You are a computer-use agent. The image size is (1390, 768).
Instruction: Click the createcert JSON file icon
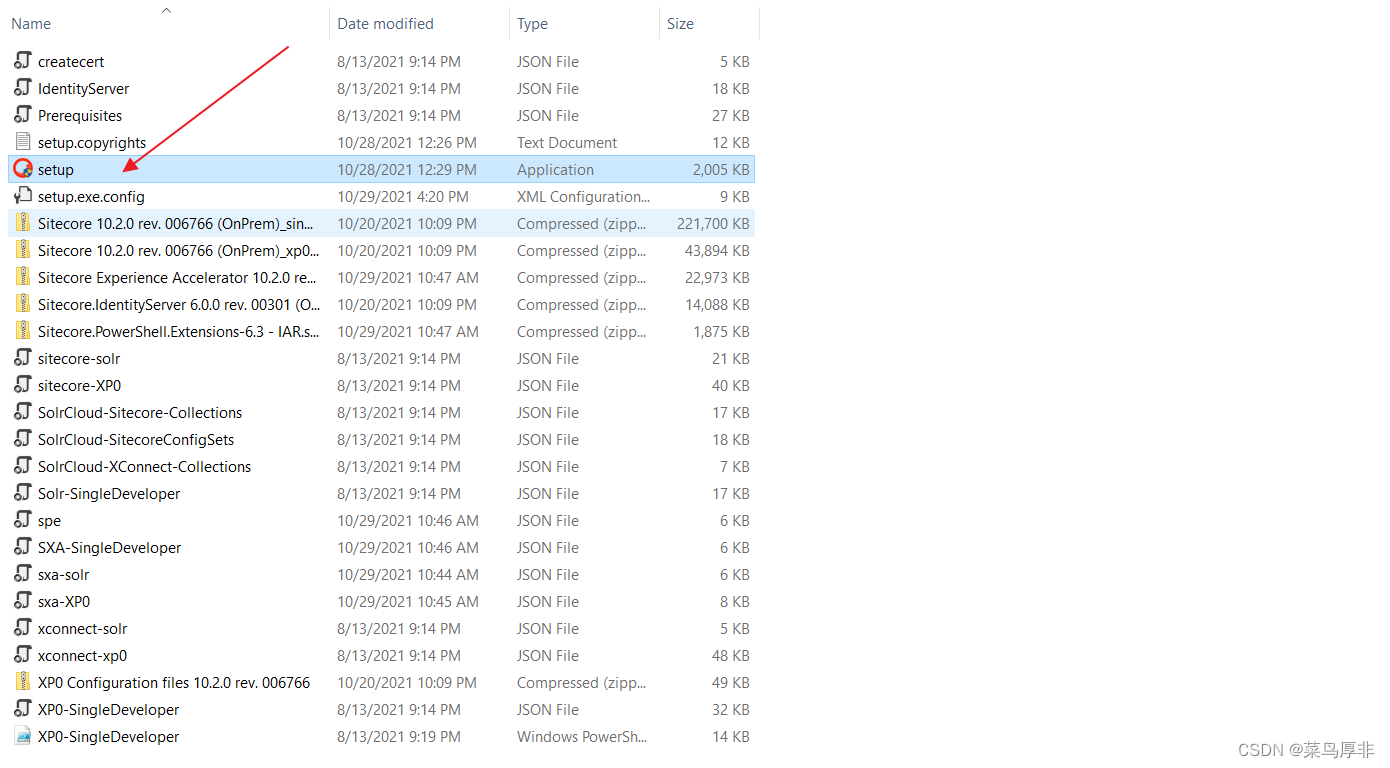[x=23, y=61]
